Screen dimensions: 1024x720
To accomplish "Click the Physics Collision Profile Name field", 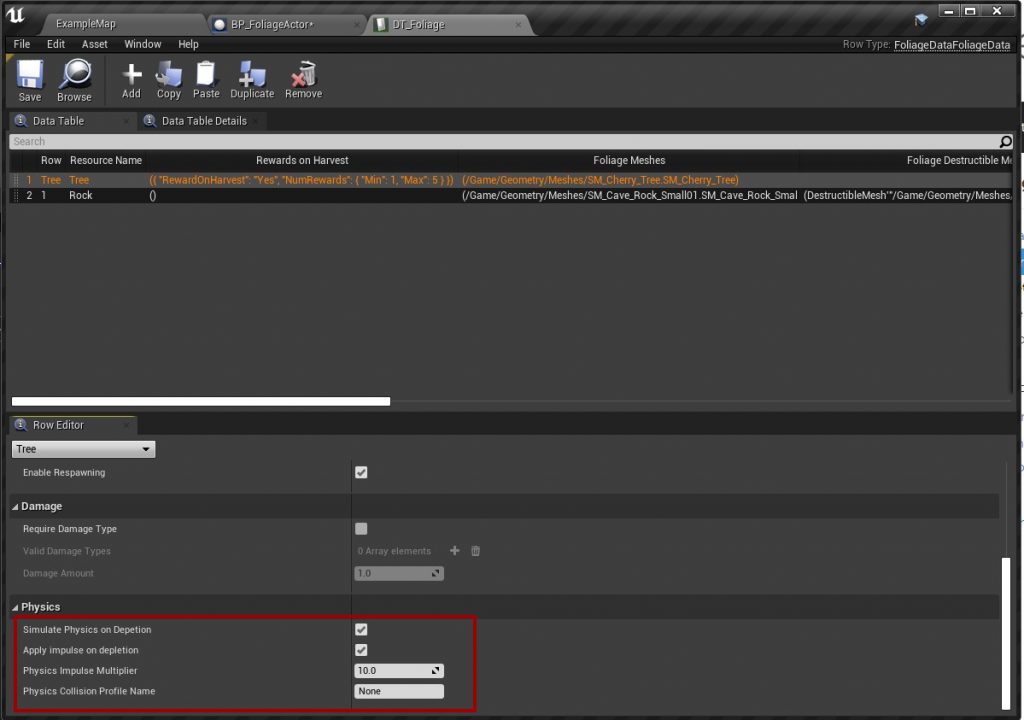I will (x=399, y=691).
